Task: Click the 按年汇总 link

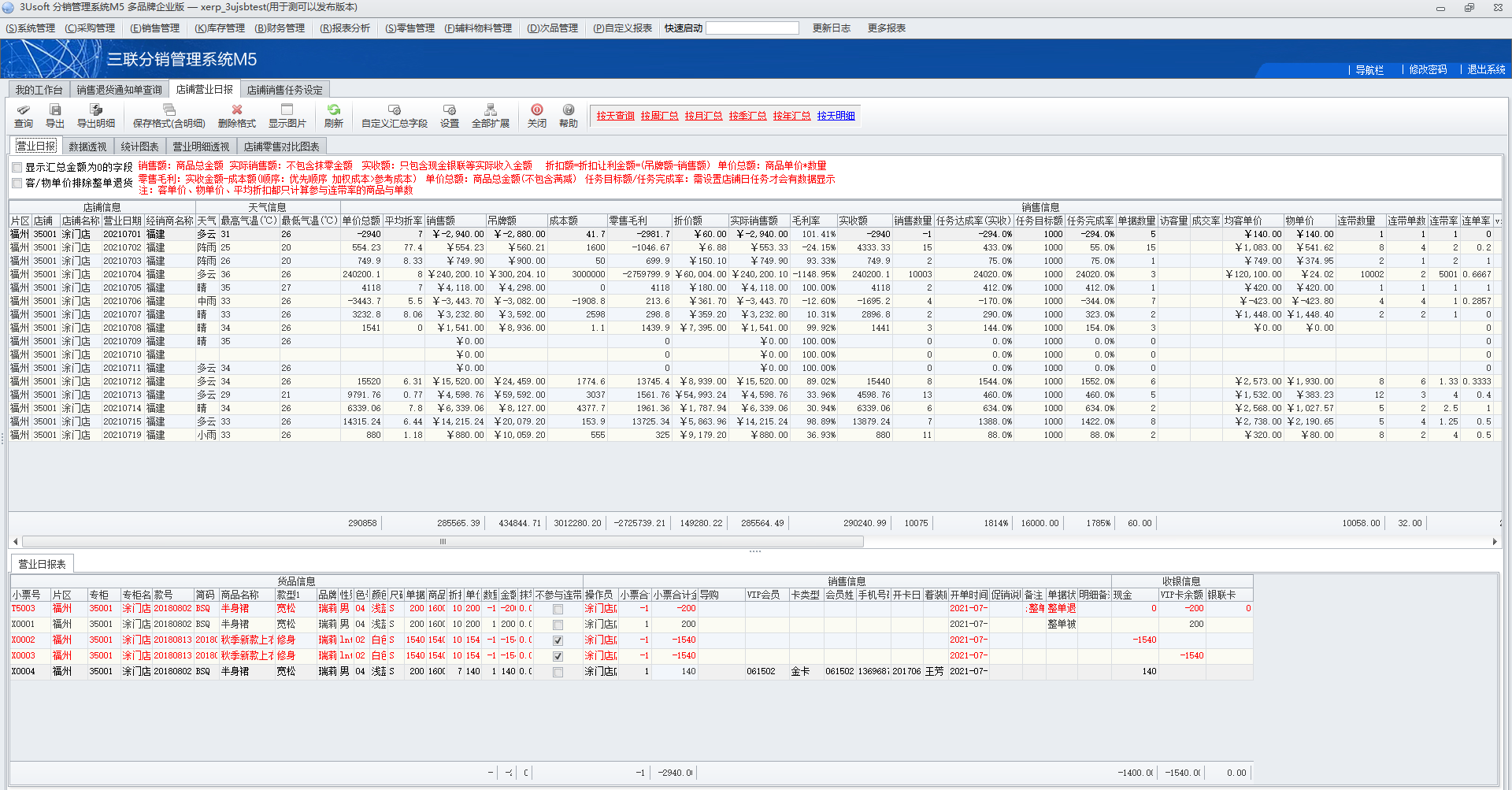Action: (791, 116)
